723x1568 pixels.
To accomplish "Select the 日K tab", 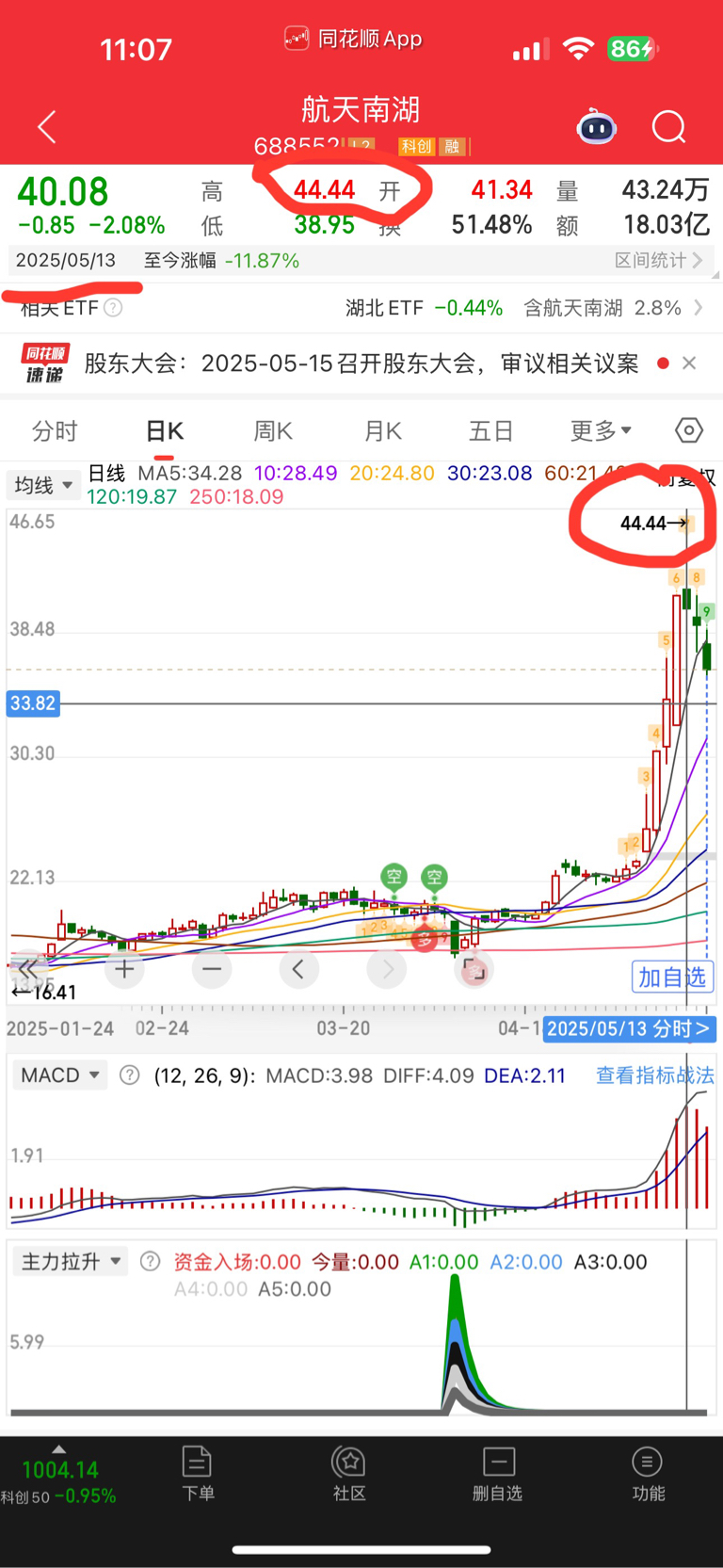I will 165,430.
